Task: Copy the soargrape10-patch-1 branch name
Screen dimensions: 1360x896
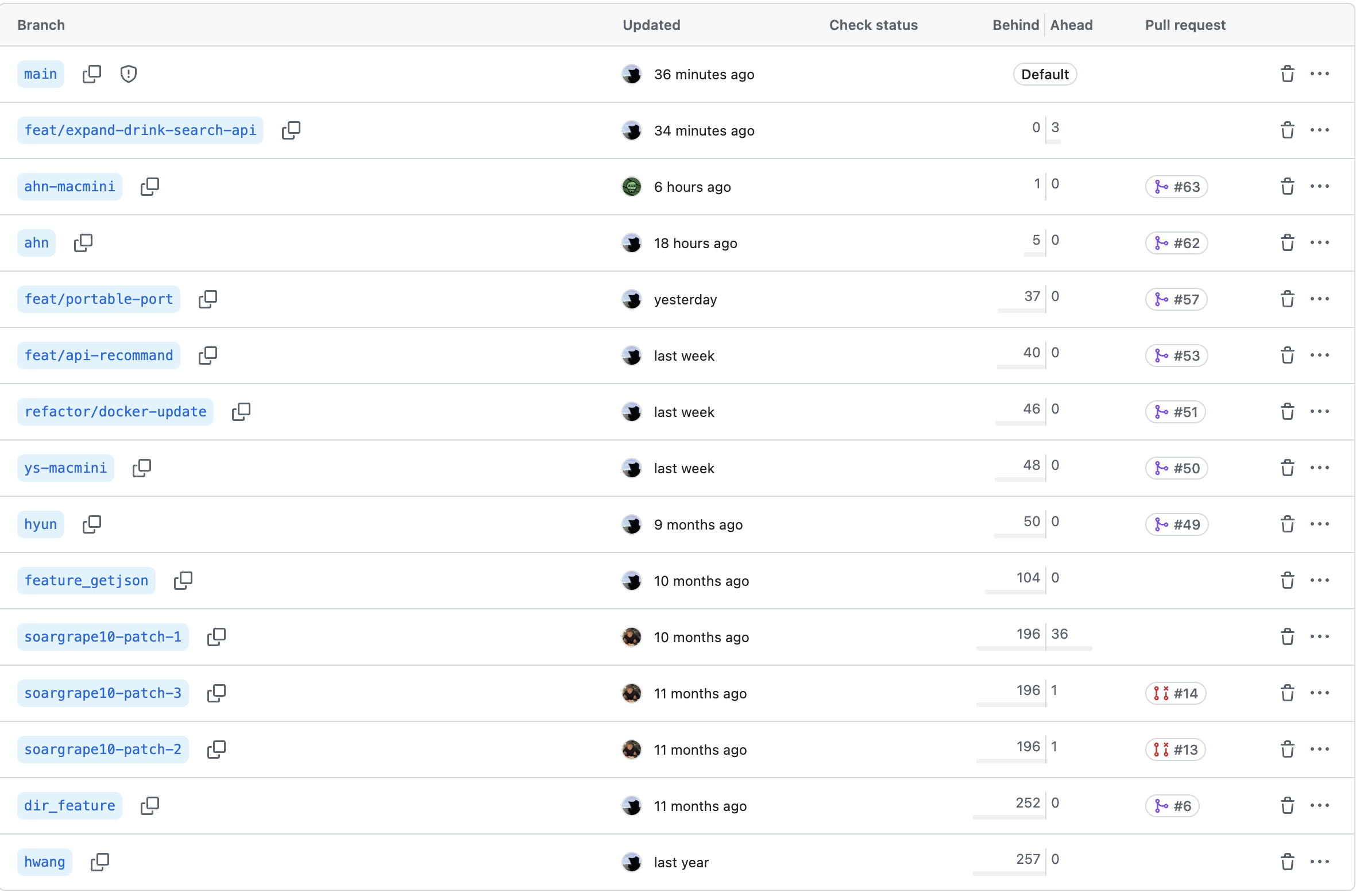Action: coord(216,637)
